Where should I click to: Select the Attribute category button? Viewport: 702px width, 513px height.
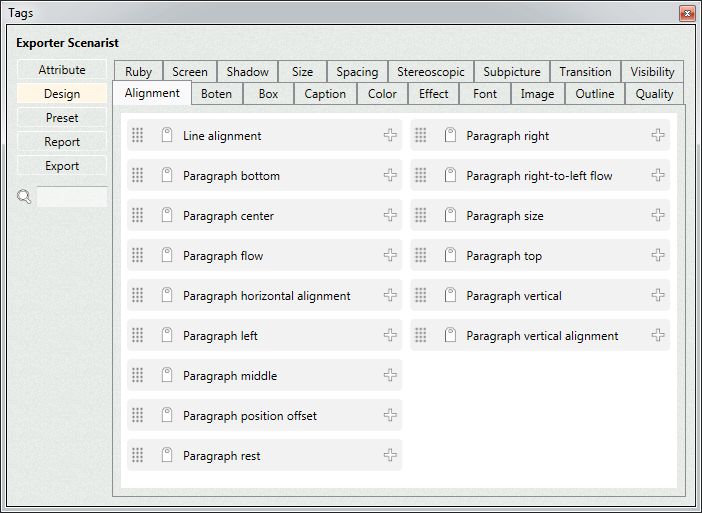(x=62, y=70)
